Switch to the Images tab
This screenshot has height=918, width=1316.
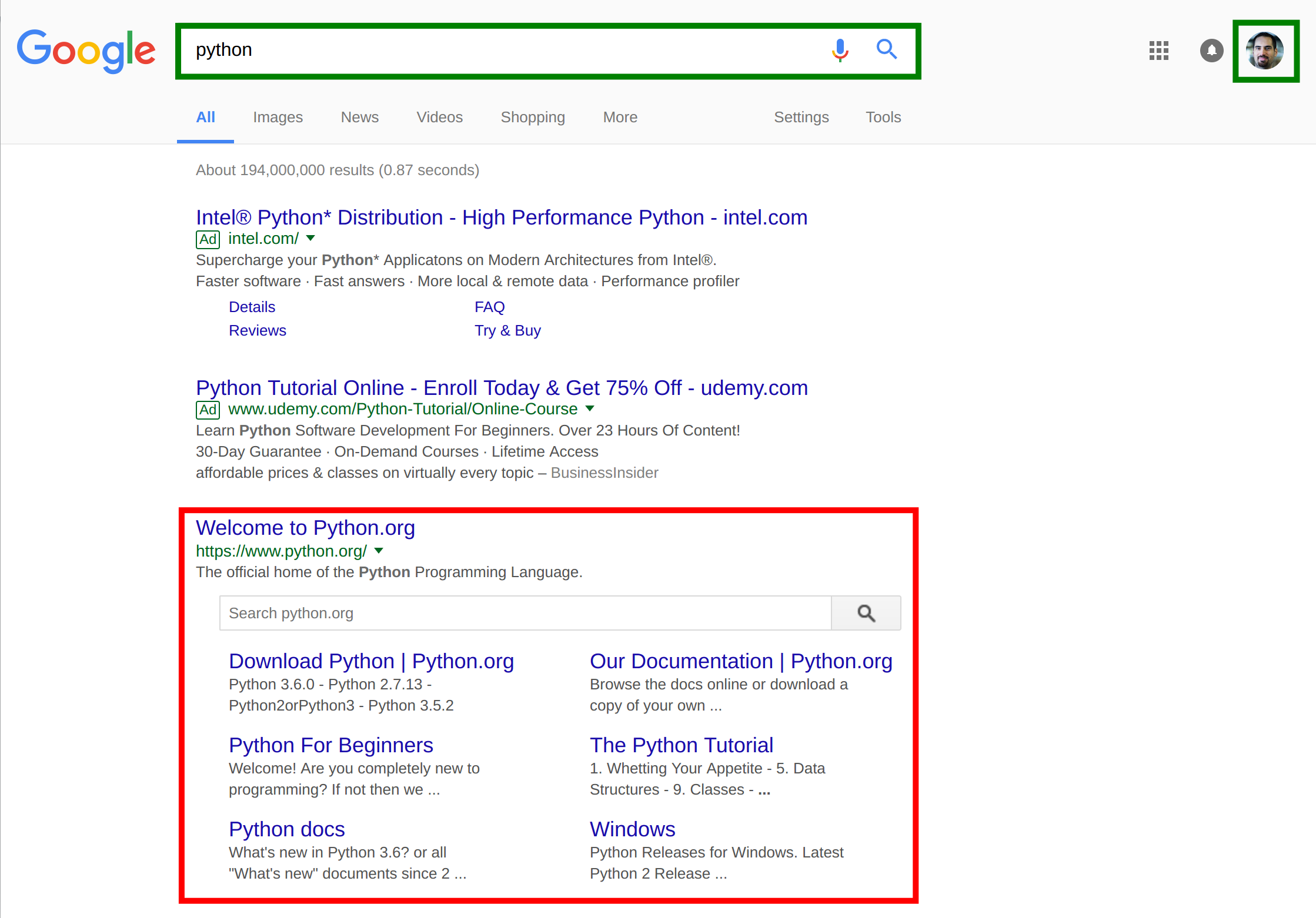[278, 117]
